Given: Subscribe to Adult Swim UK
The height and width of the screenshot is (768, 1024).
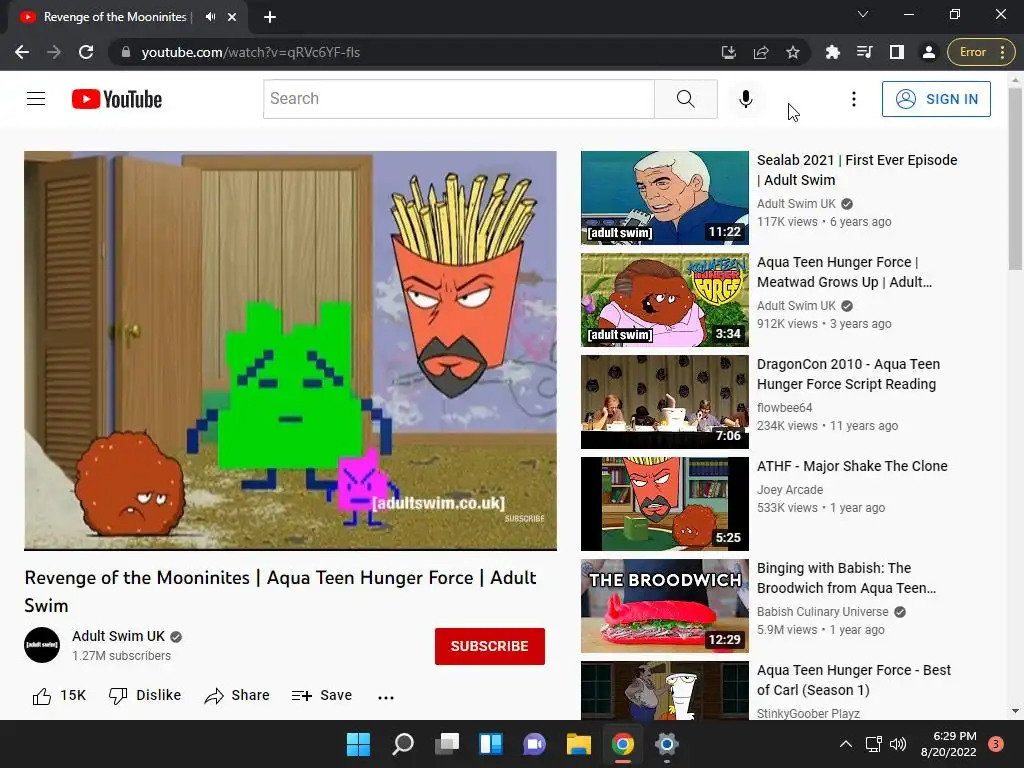Looking at the screenshot, I should click(x=490, y=646).
